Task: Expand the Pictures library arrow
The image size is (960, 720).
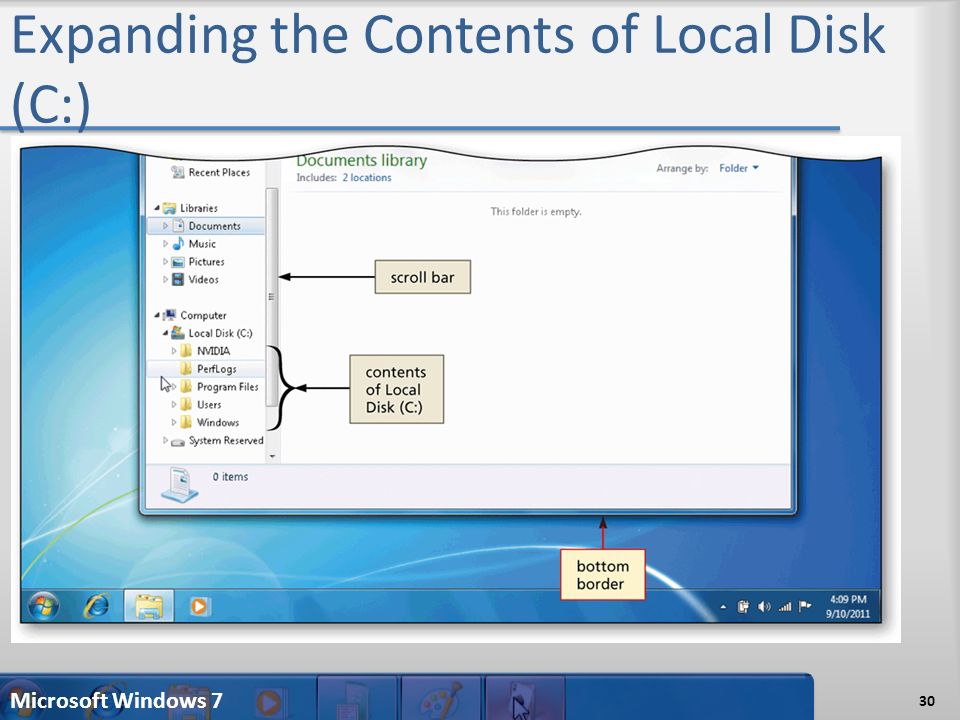Action: pos(165,261)
